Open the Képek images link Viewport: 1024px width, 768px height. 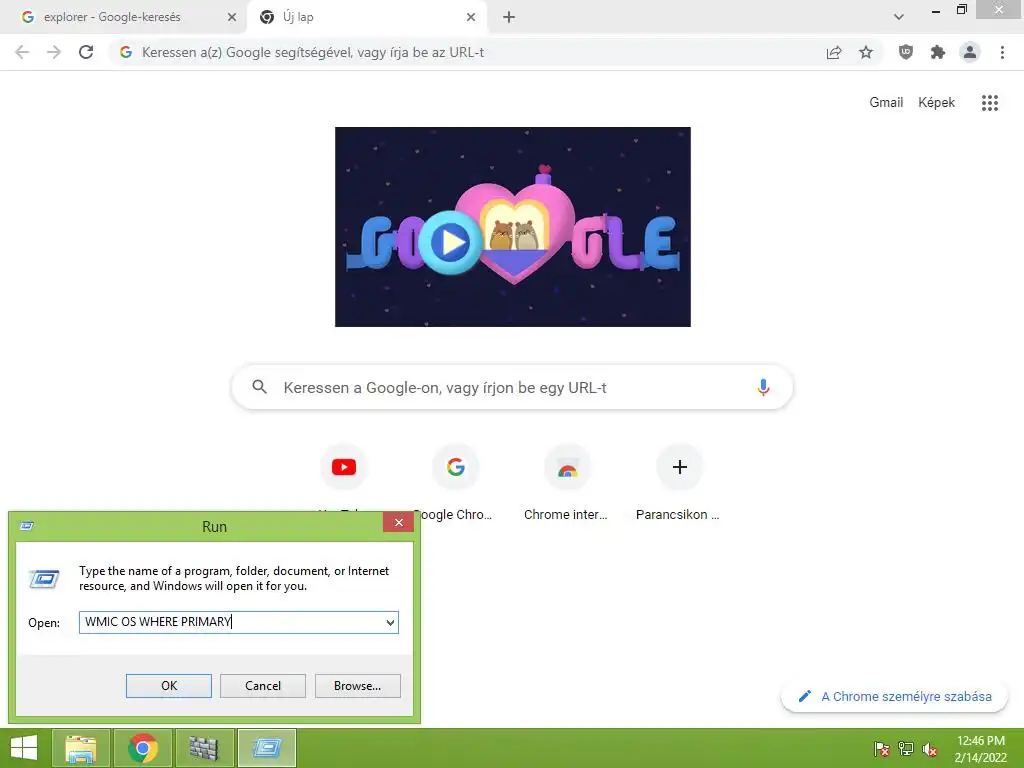click(x=936, y=103)
